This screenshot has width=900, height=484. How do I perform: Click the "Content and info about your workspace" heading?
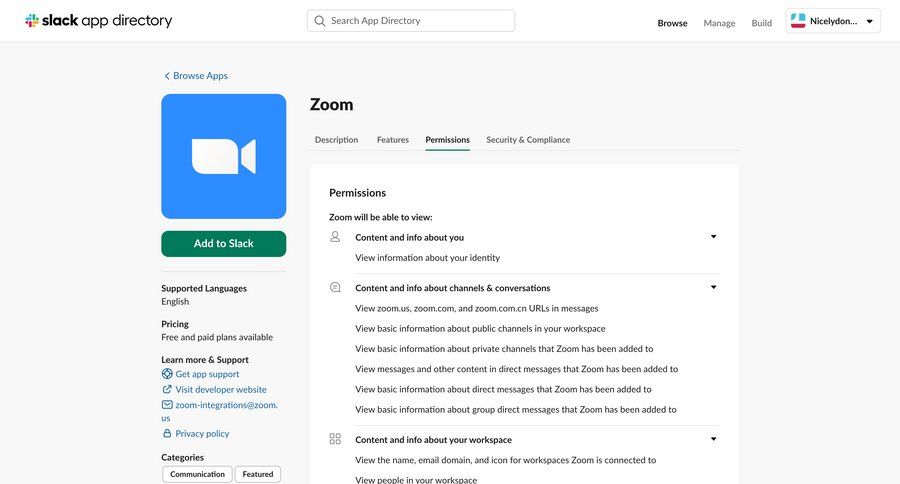pyautogui.click(x=433, y=440)
